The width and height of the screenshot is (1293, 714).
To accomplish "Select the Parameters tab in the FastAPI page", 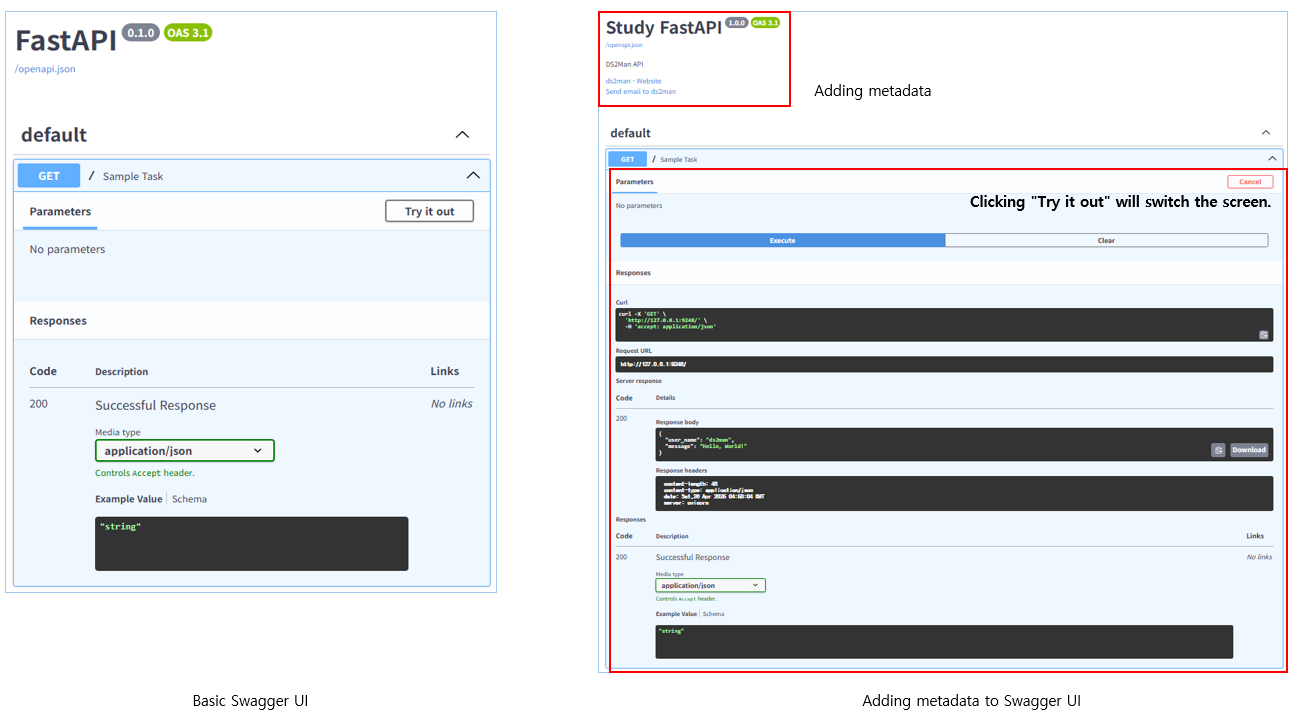I will tap(60, 212).
